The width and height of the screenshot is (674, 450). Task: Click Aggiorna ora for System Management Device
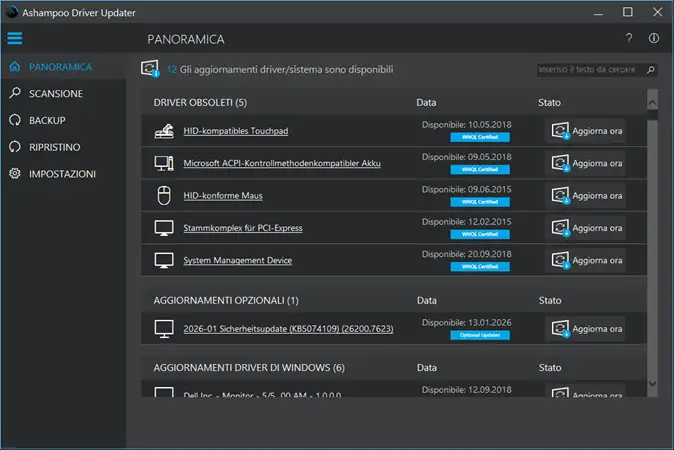586,259
